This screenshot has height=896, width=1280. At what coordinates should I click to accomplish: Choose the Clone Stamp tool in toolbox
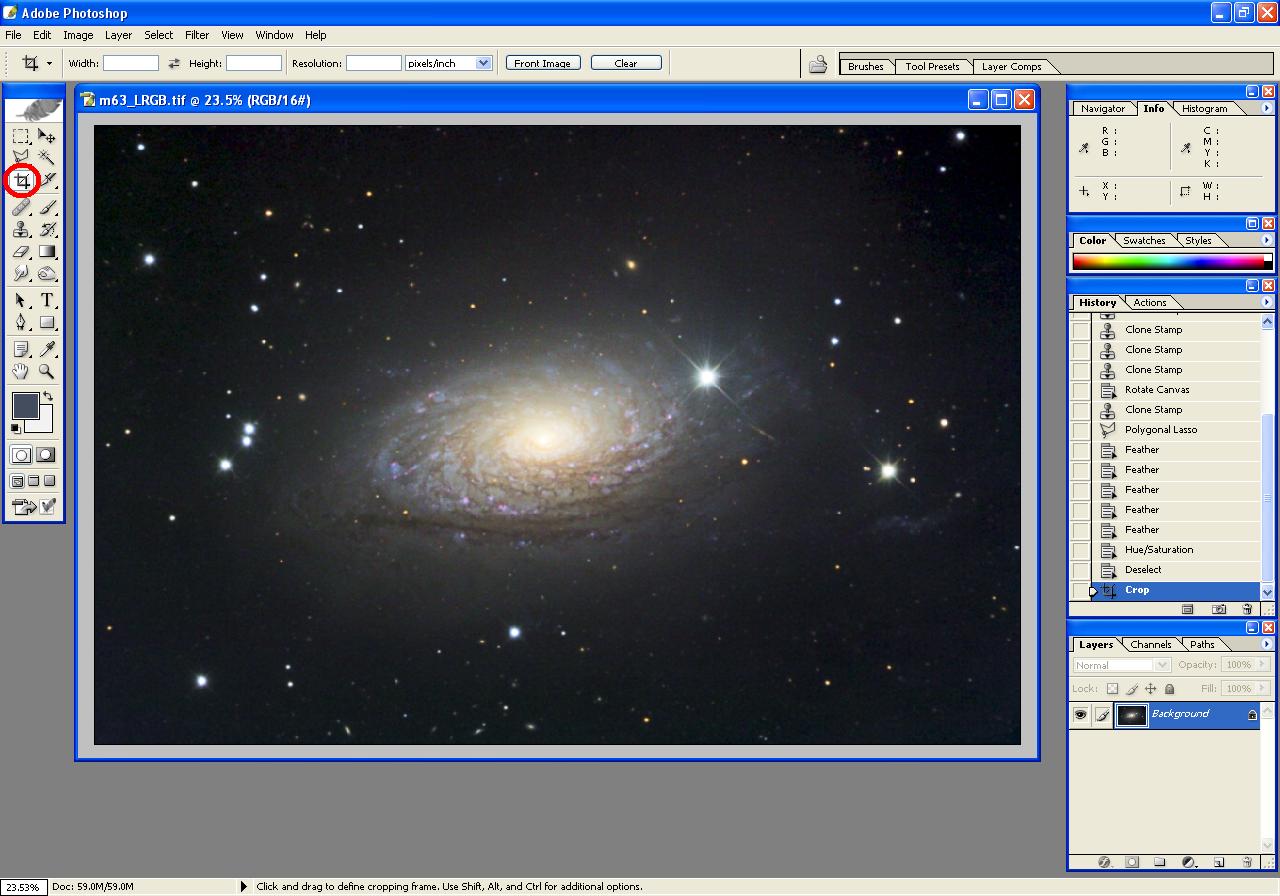click(21, 229)
